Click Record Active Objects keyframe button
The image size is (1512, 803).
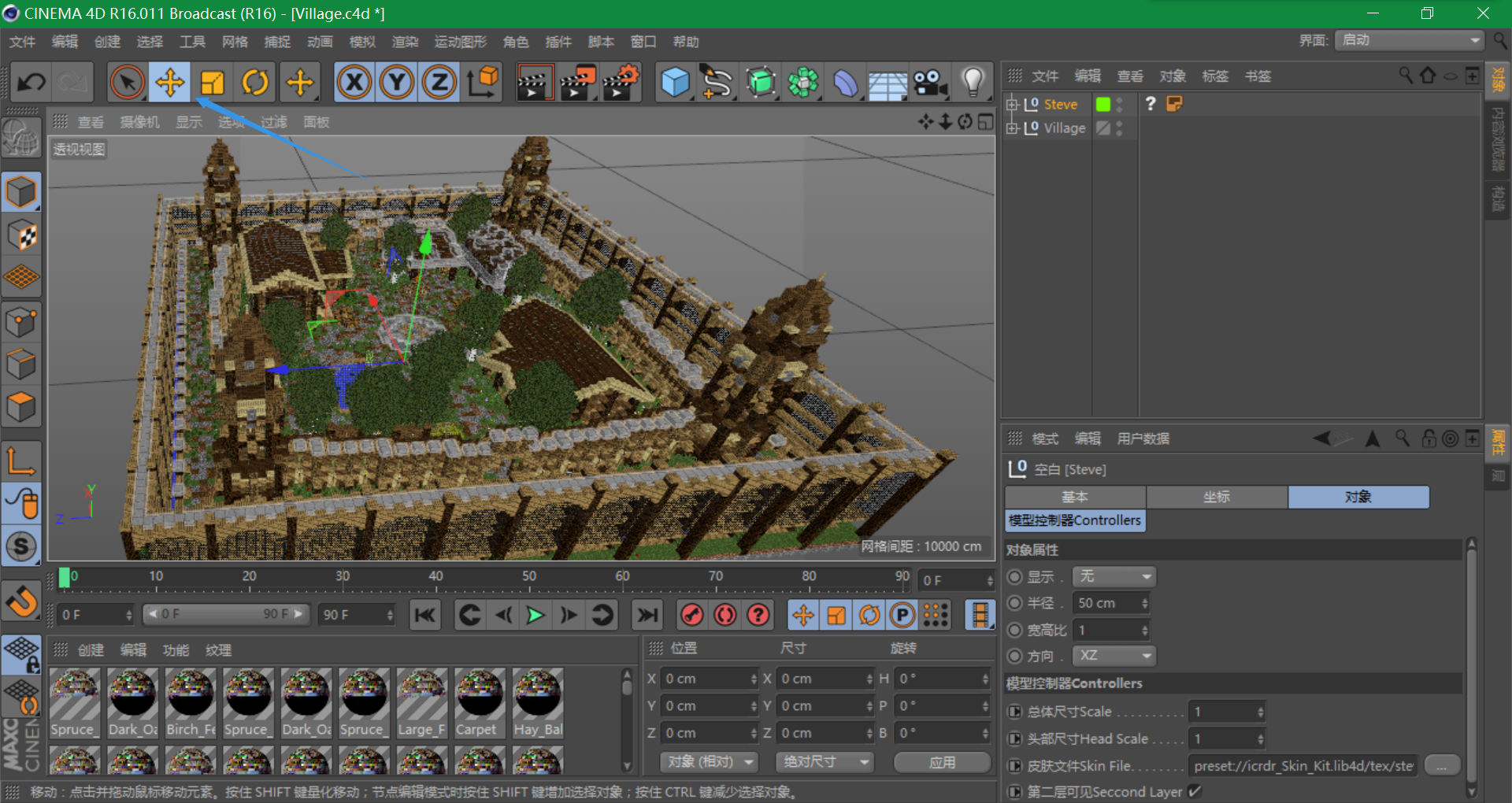coord(691,615)
